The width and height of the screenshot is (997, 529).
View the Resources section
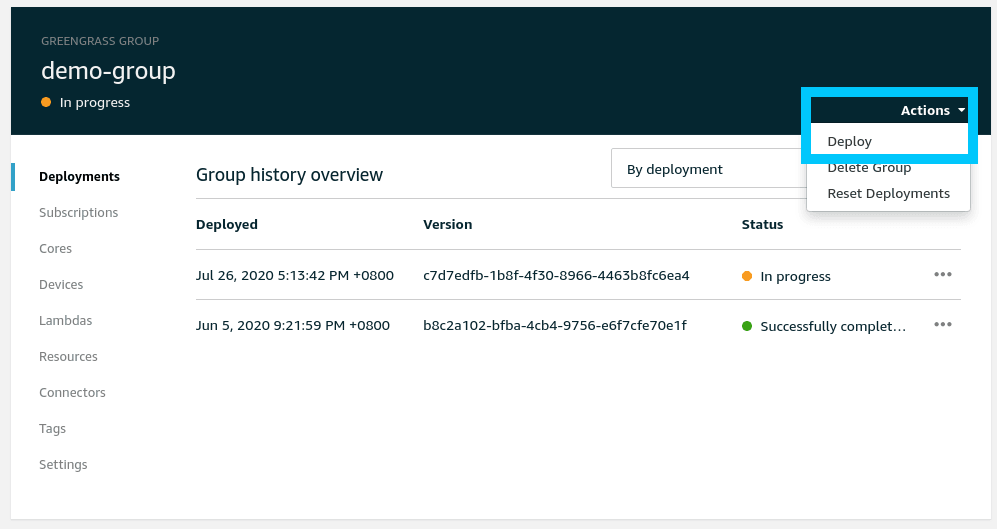(68, 357)
